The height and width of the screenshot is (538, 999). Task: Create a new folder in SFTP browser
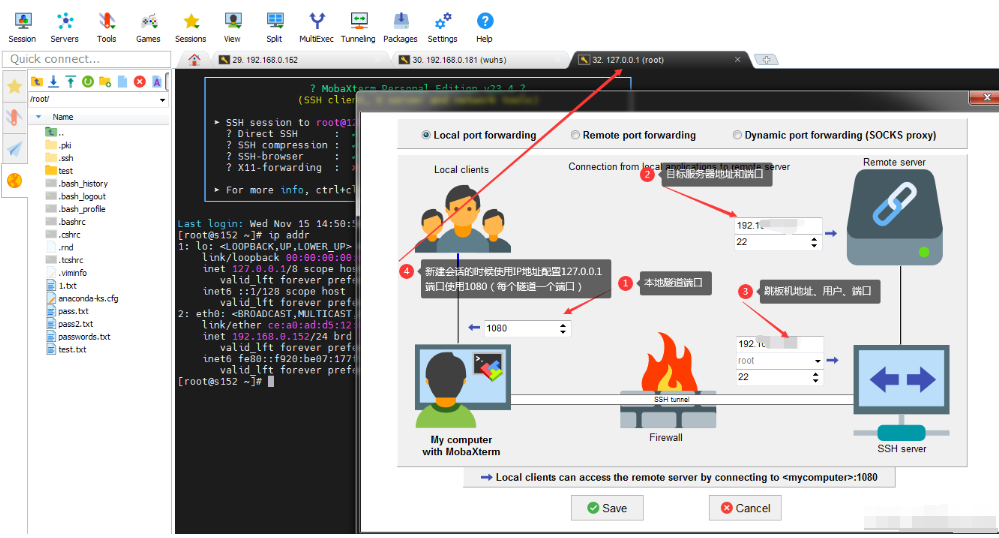[105, 82]
